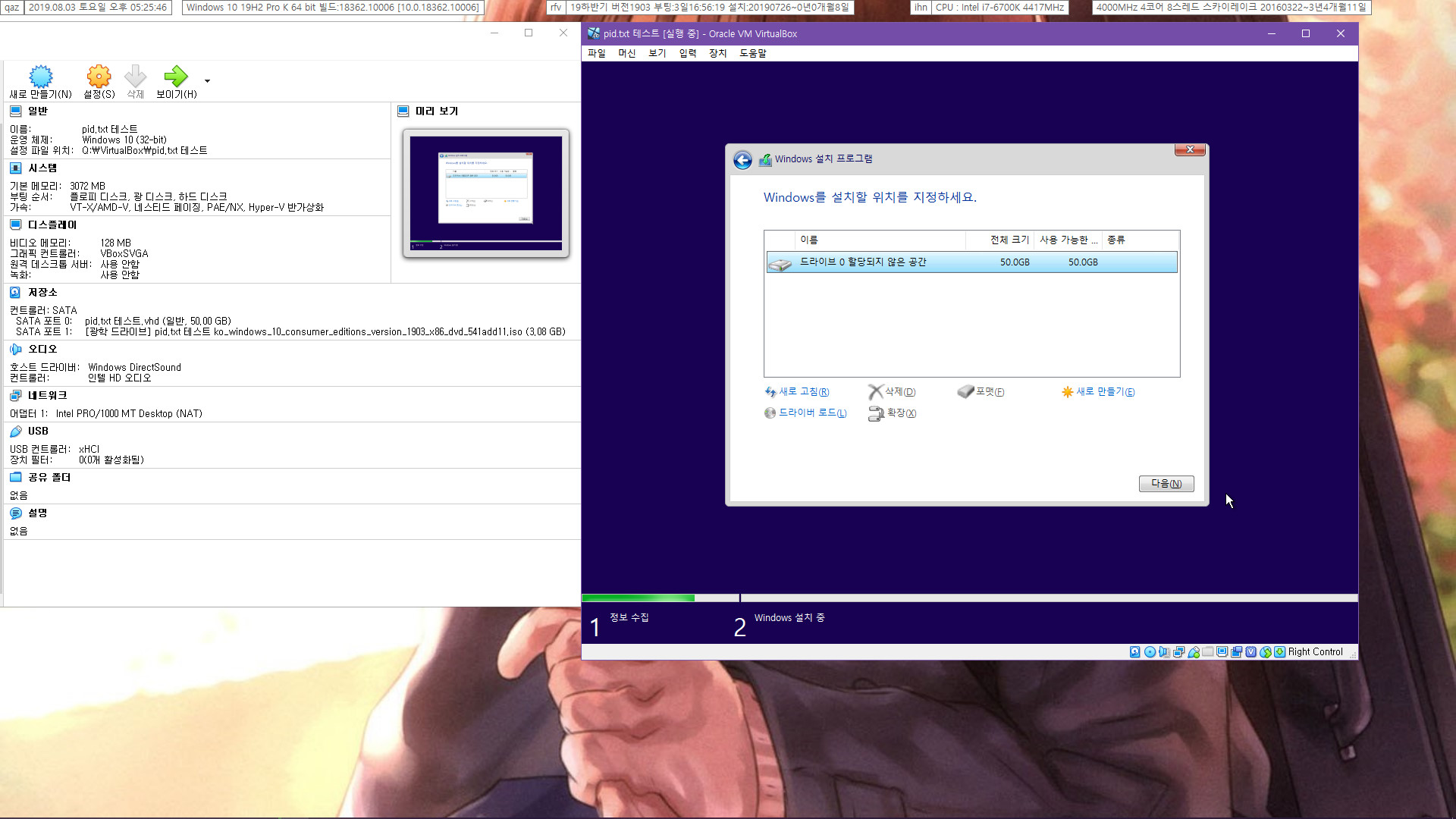This screenshot has height=819, width=1456.
Task: Click 새로 고침(R) refresh link
Action: (x=797, y=392)
